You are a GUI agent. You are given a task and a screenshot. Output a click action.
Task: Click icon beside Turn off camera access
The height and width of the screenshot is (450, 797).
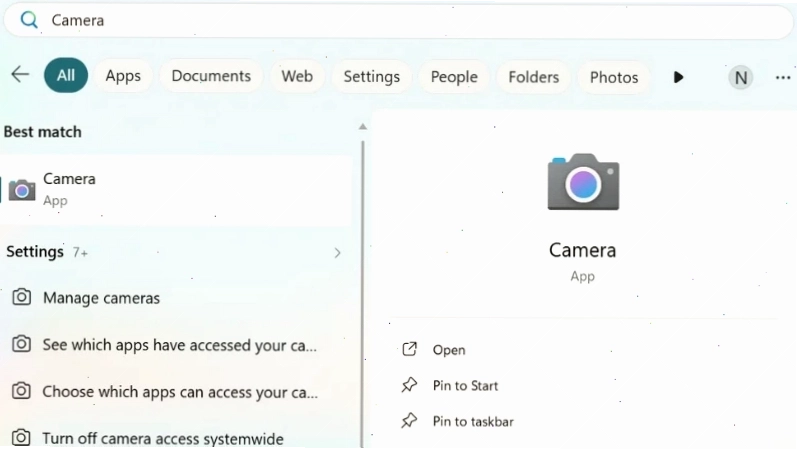[21, 437]
